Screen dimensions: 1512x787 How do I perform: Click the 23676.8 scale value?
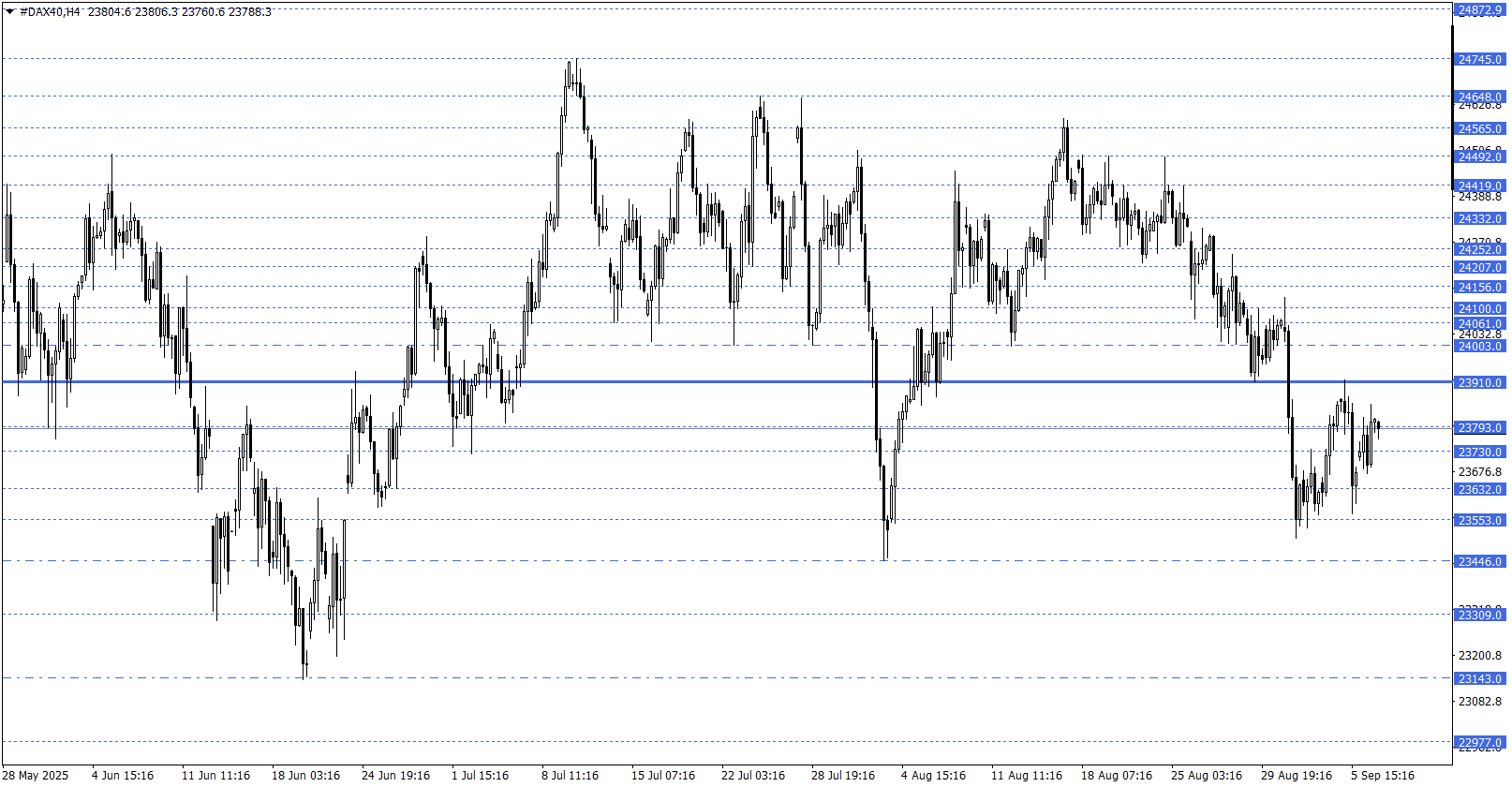[1480, 472]
